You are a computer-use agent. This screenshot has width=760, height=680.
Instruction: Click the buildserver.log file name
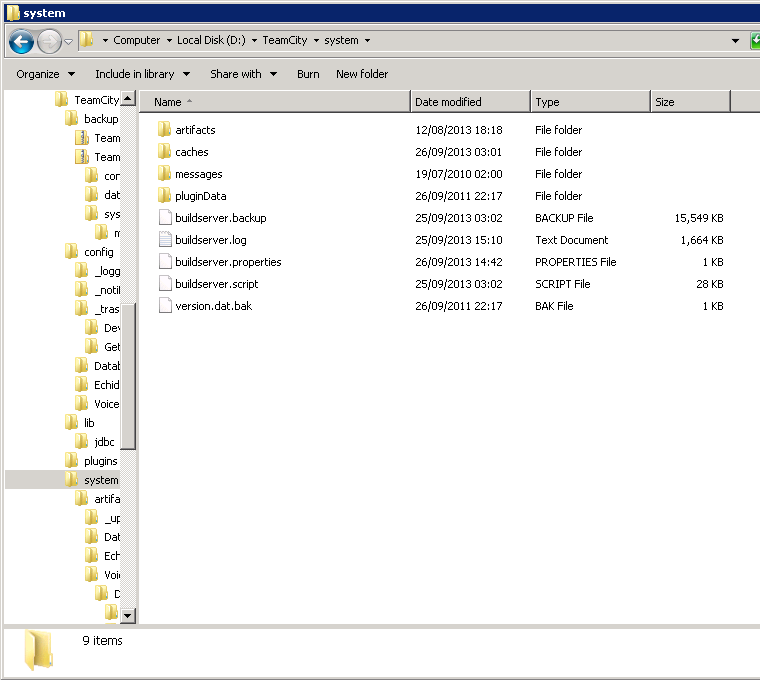pyautogui.click(x=211, y=240)
